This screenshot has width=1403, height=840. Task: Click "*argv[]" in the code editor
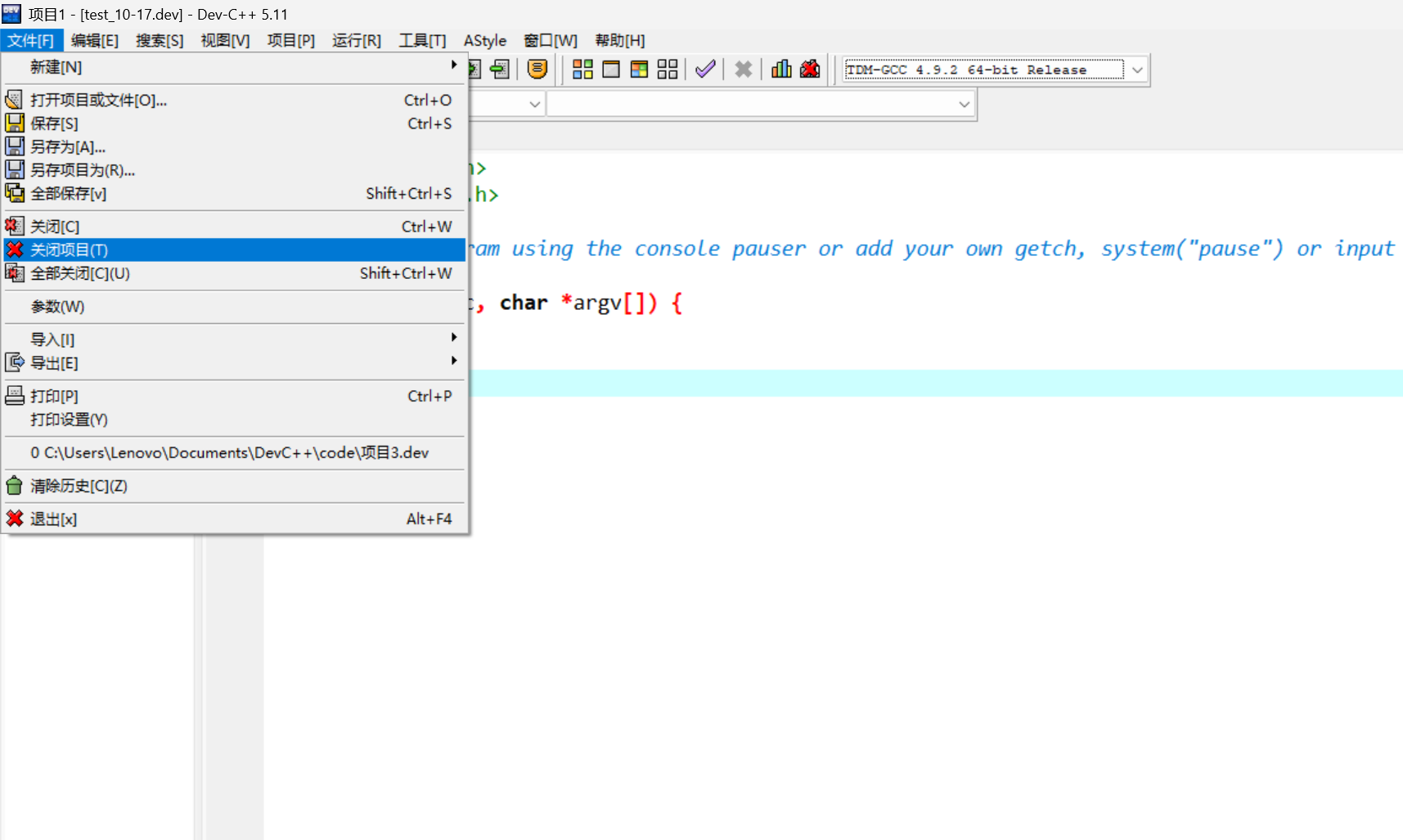pyautogui.click(x=609, y=303)
